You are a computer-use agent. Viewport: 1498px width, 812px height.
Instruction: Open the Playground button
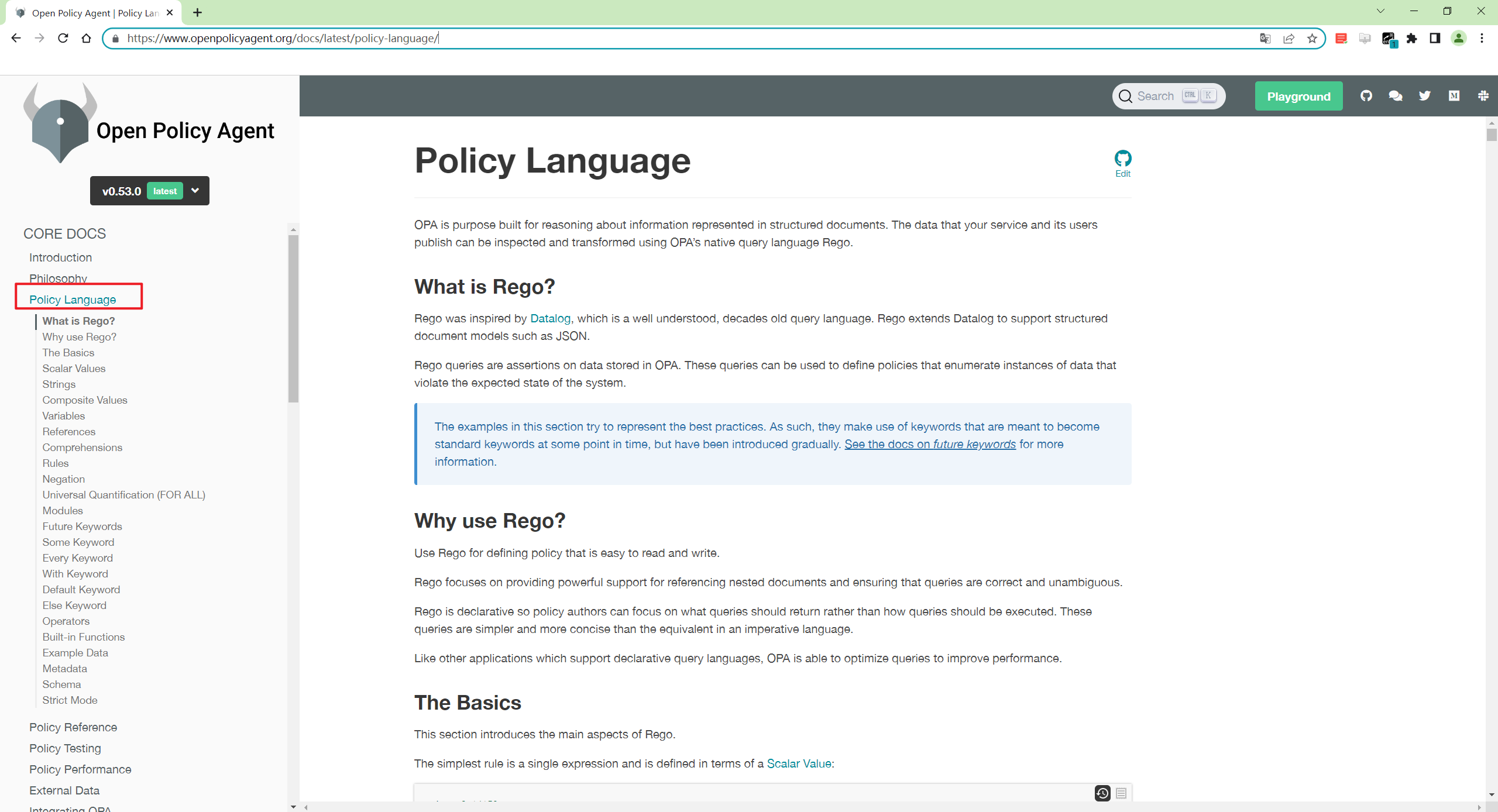point(1298,97)
